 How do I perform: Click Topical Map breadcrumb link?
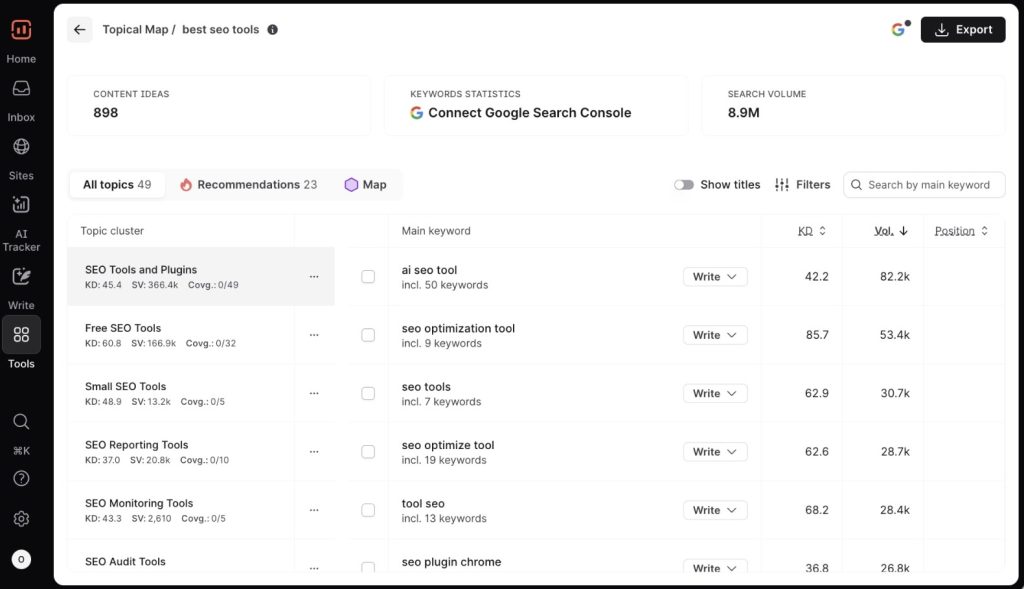135,29
